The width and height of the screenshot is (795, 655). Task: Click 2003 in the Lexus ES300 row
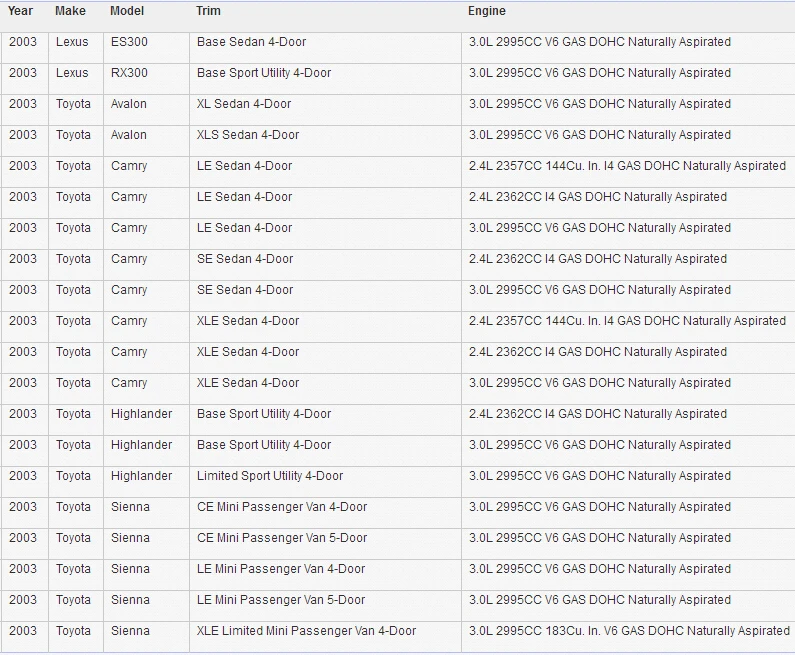tap(23, 42)
